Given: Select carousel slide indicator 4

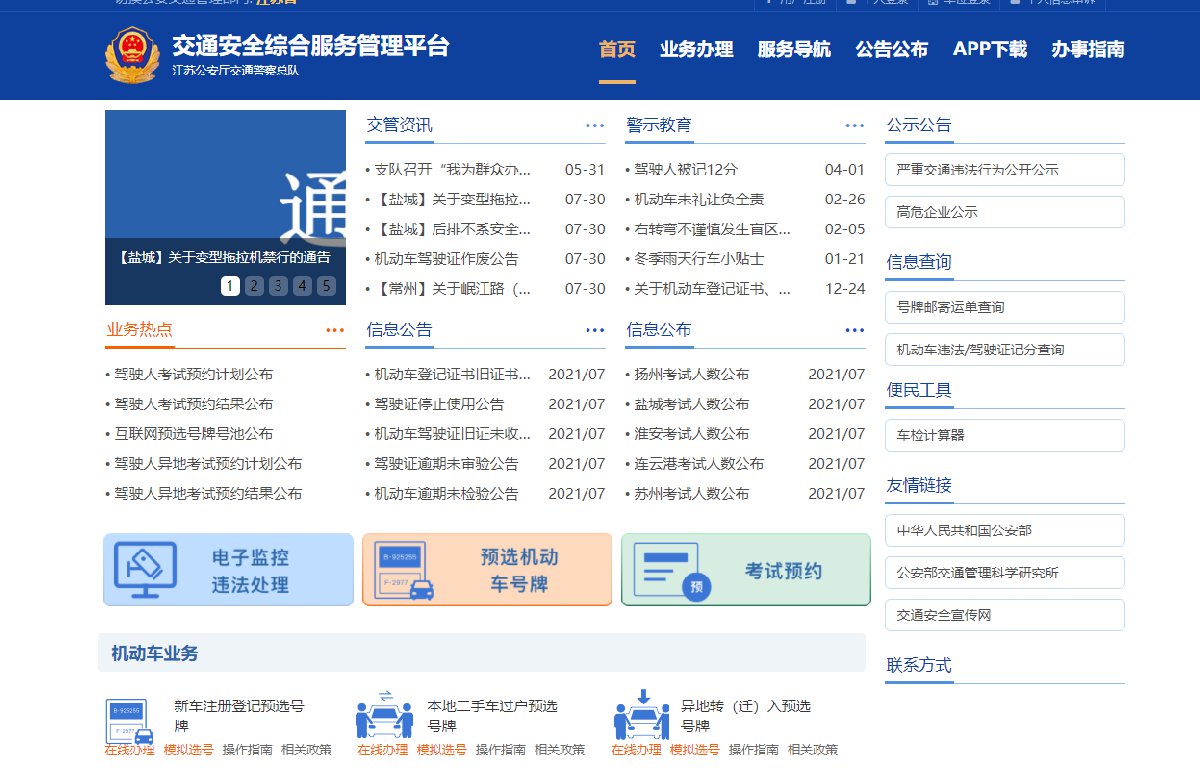Looking at the screenshot, I should 302,286.
